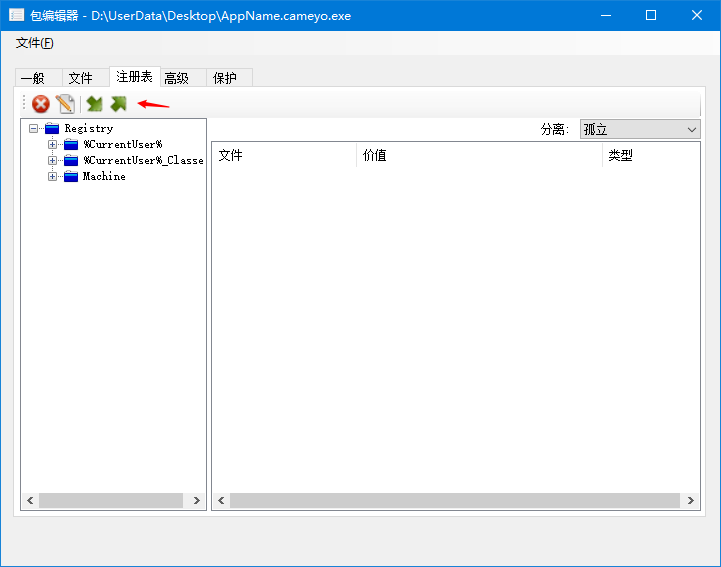Click the 文件 column header

(x=284, y=155)
